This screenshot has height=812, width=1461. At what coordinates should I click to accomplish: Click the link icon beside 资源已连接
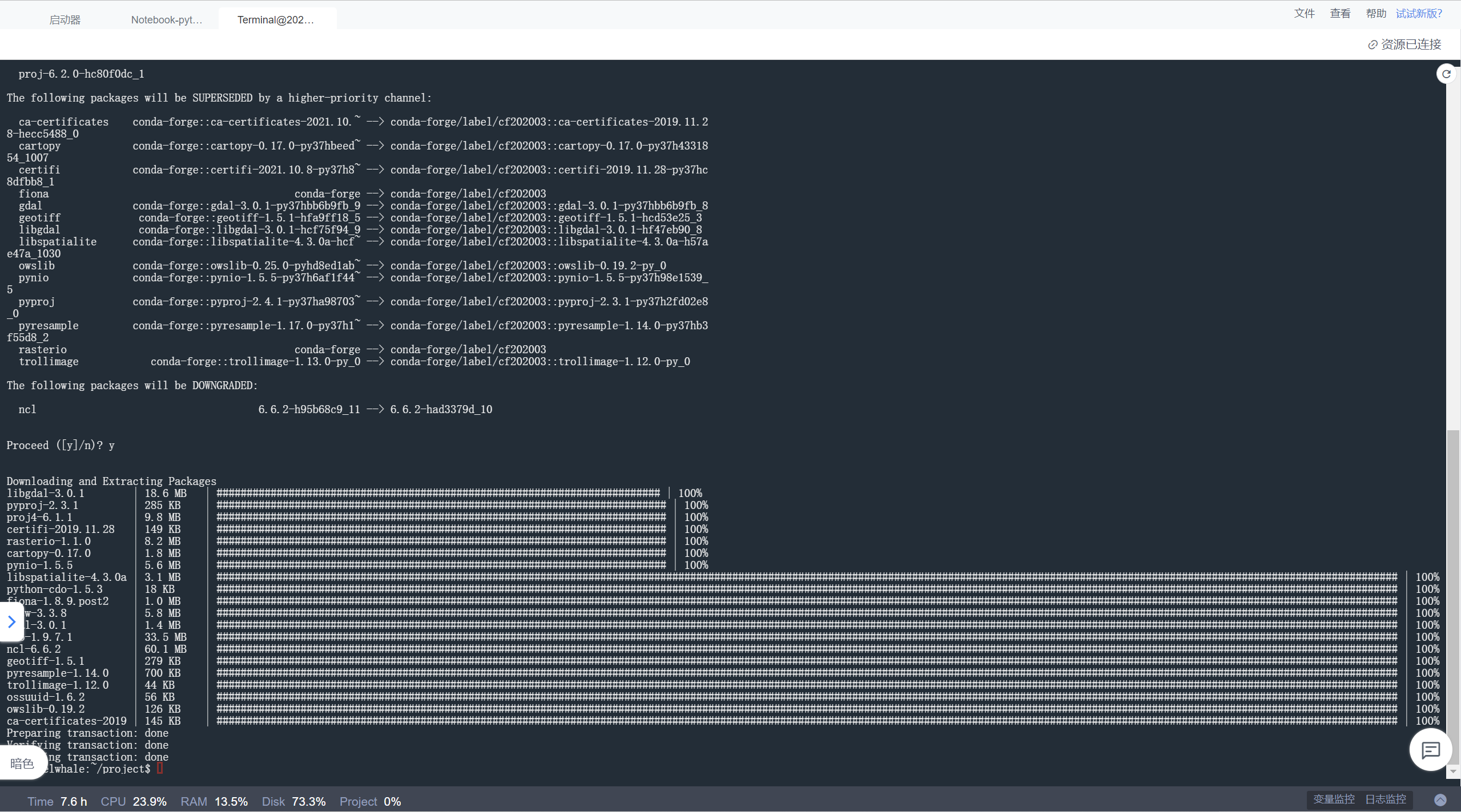pos(1373,45)
